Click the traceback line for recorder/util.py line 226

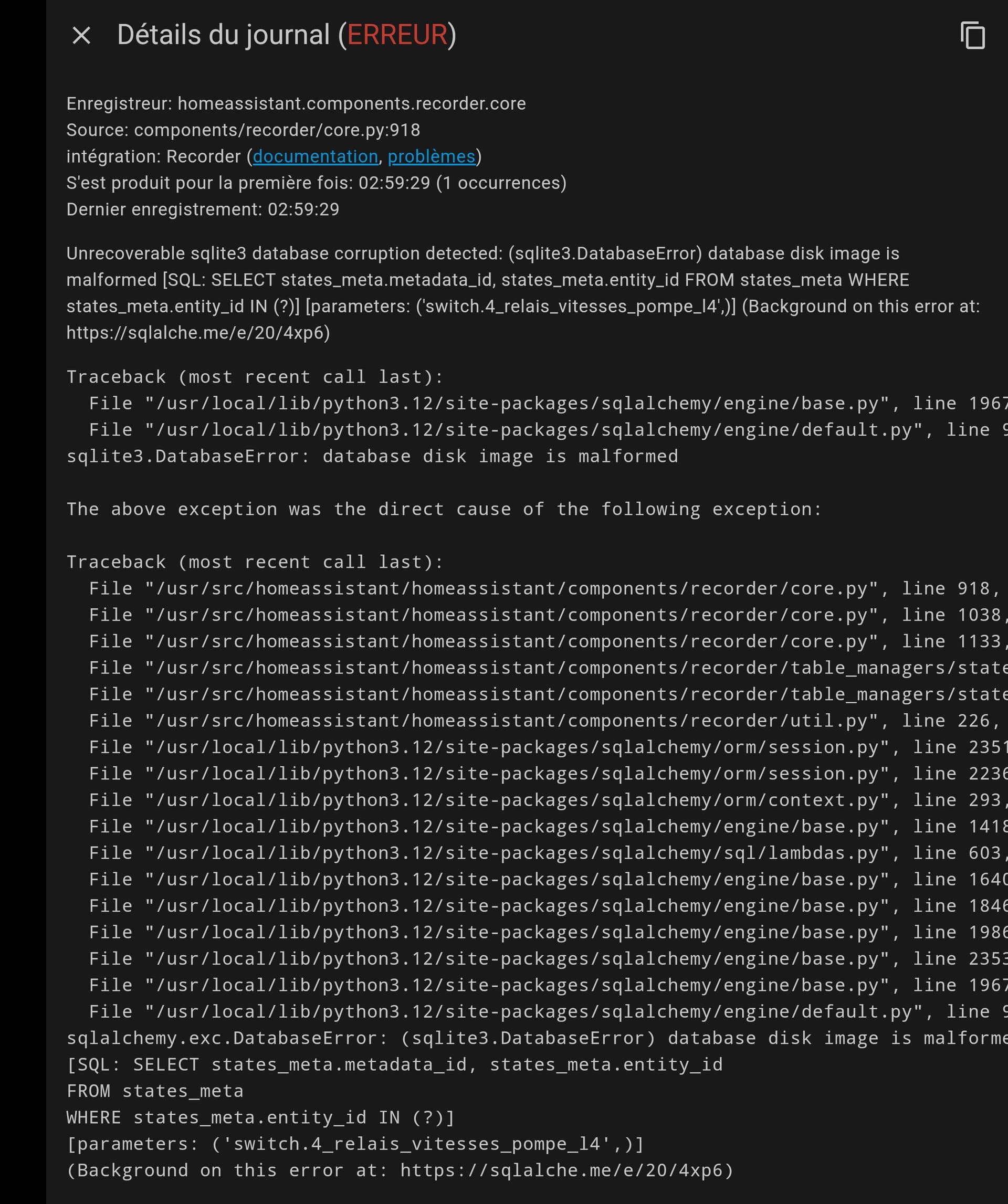tap(545, 721)
